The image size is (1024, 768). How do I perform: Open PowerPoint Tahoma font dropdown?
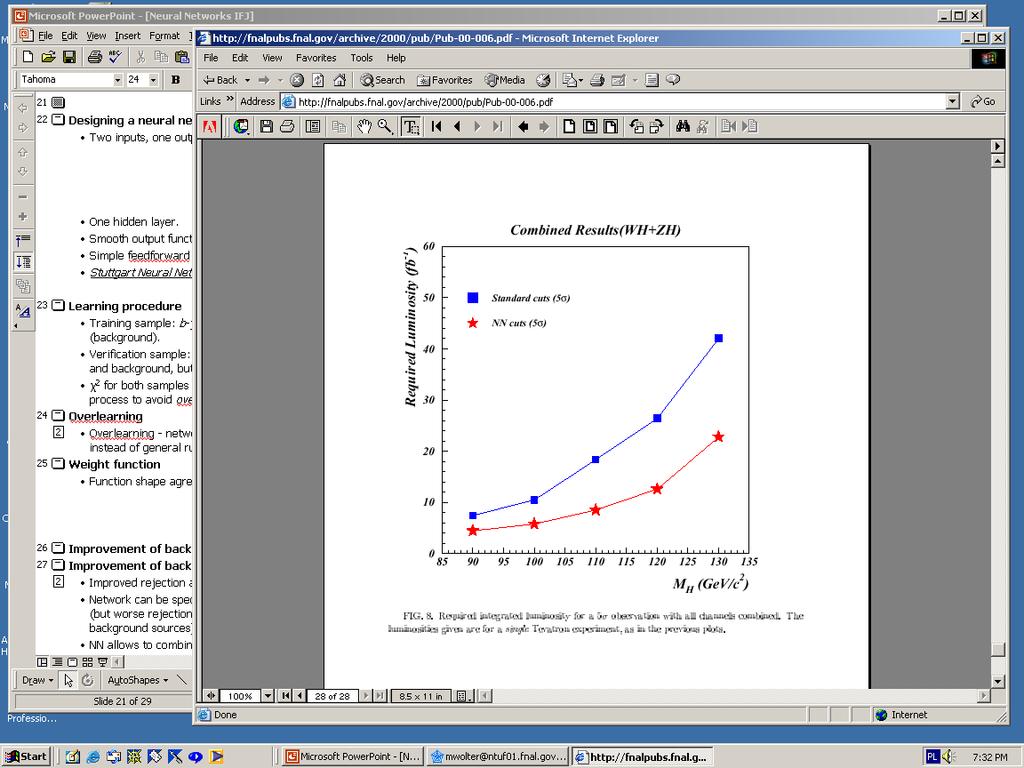point(118,80)
